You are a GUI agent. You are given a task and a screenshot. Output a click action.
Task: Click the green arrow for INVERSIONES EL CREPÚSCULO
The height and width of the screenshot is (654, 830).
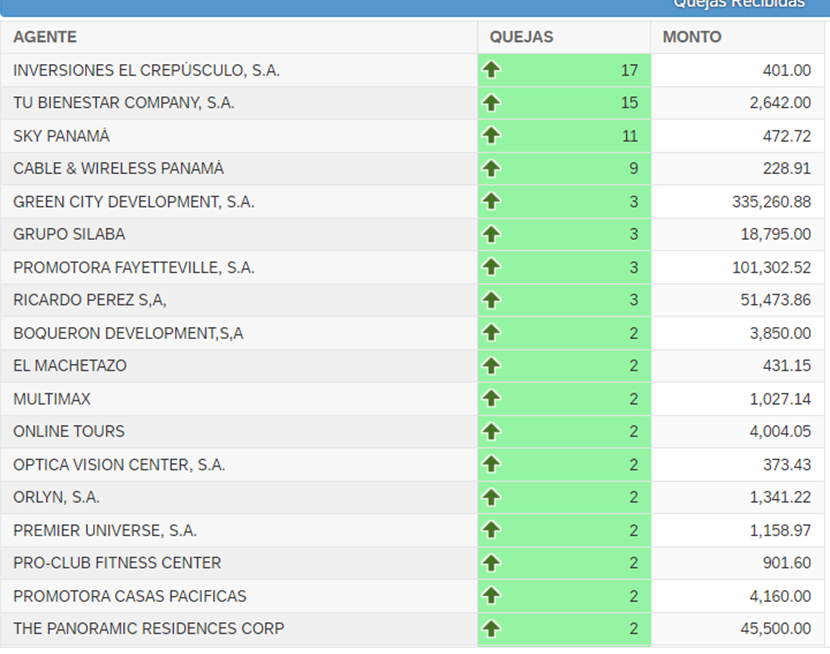pos(492,69)
